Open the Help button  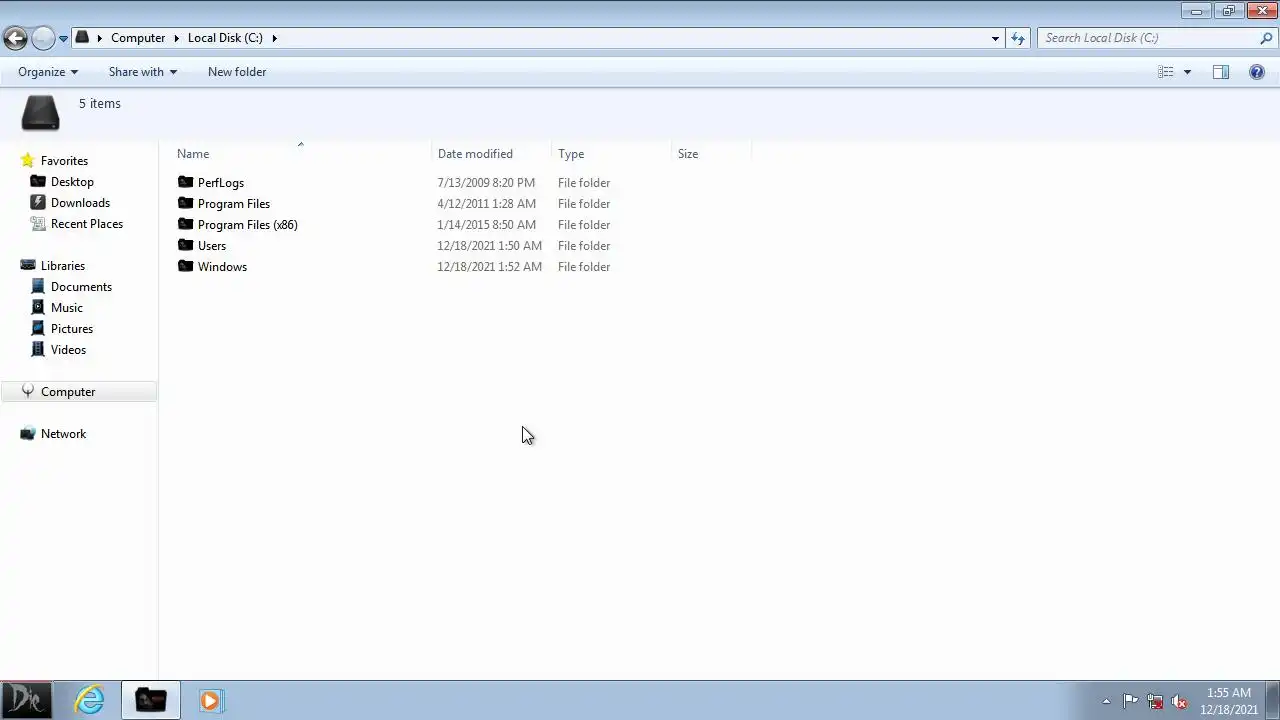1257,72
